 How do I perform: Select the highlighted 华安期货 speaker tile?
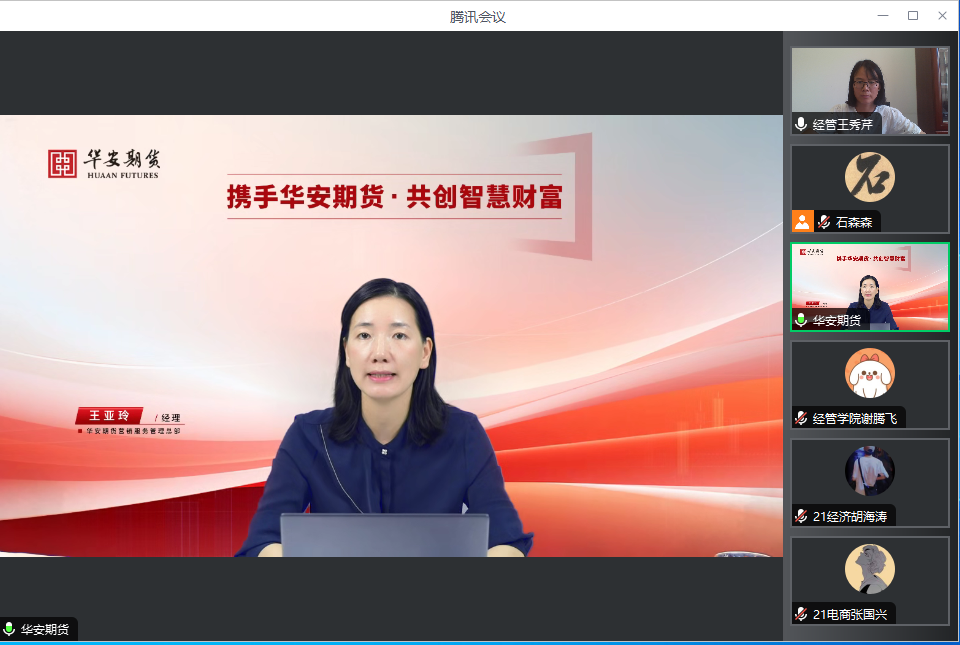coord(870,287)
